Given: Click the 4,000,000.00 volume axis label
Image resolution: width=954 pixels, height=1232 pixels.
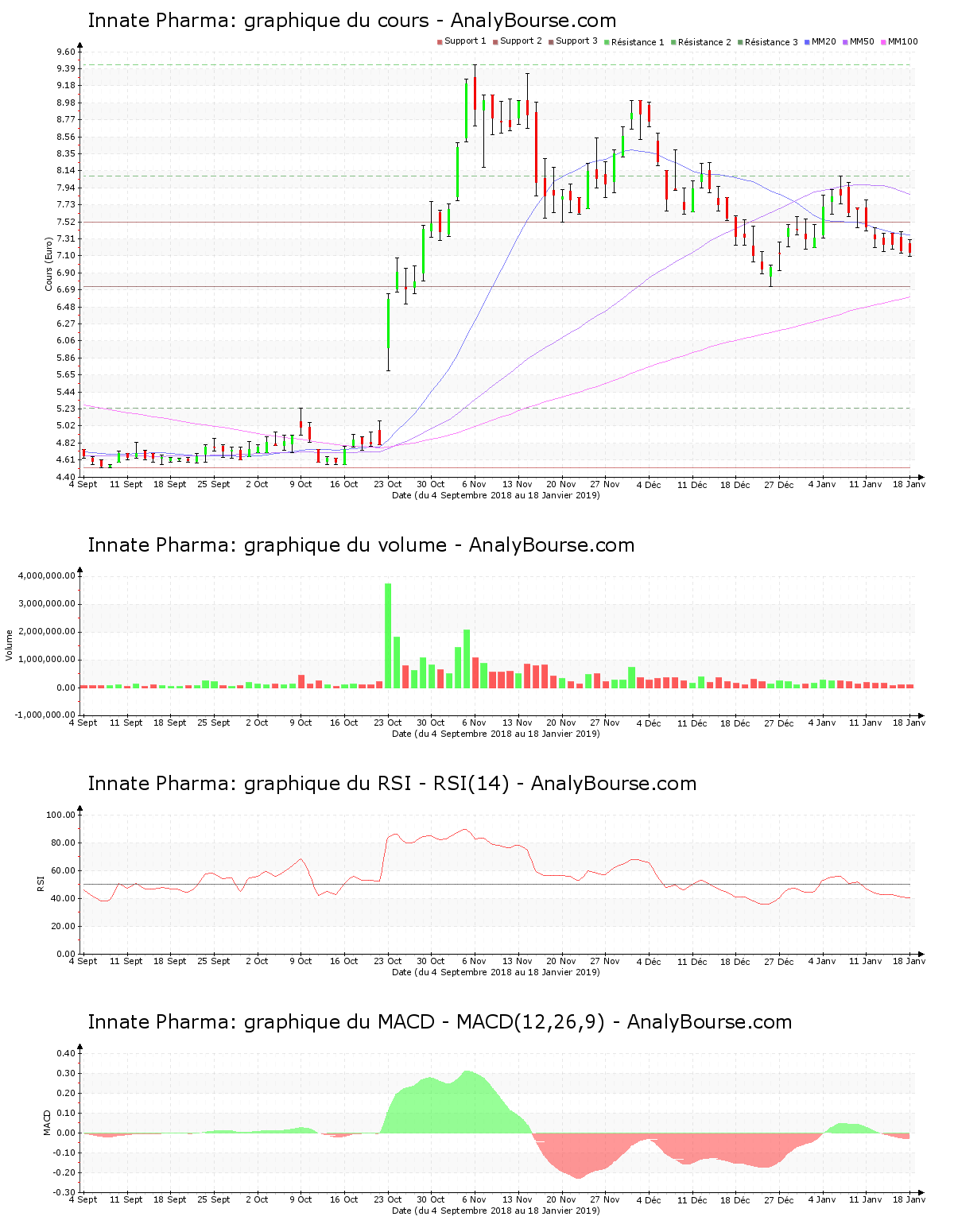Looking at the screenshot, I should [46, 575].
